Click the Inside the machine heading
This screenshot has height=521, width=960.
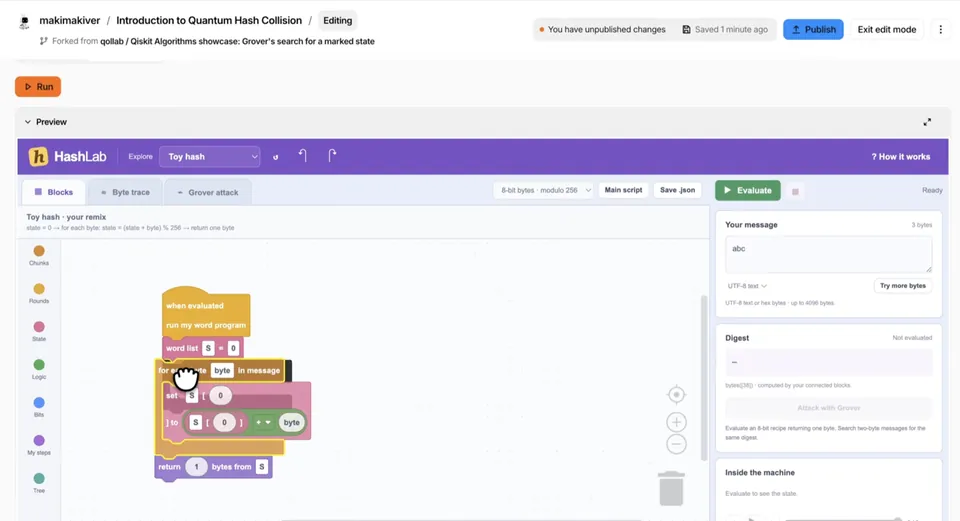760,473
